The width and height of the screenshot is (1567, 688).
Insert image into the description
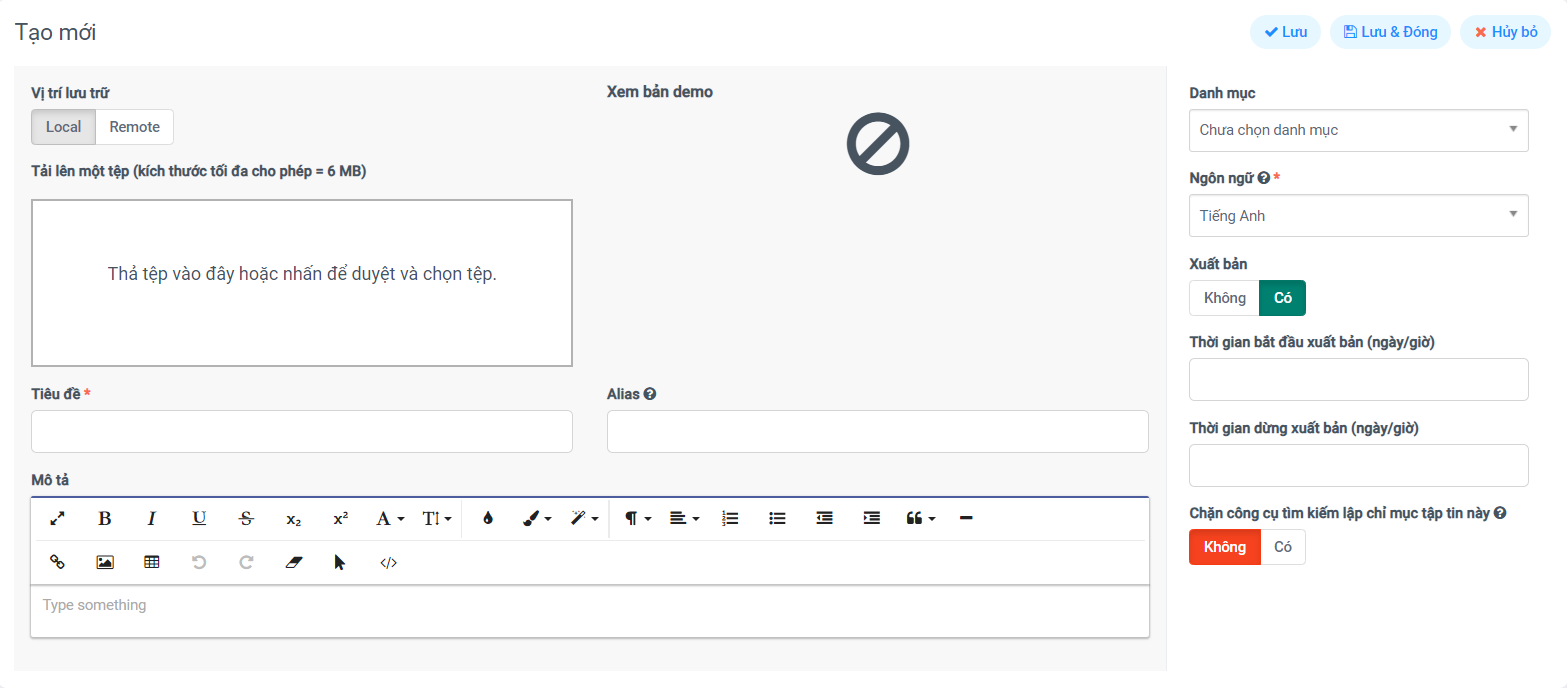(x=104, y=562)
